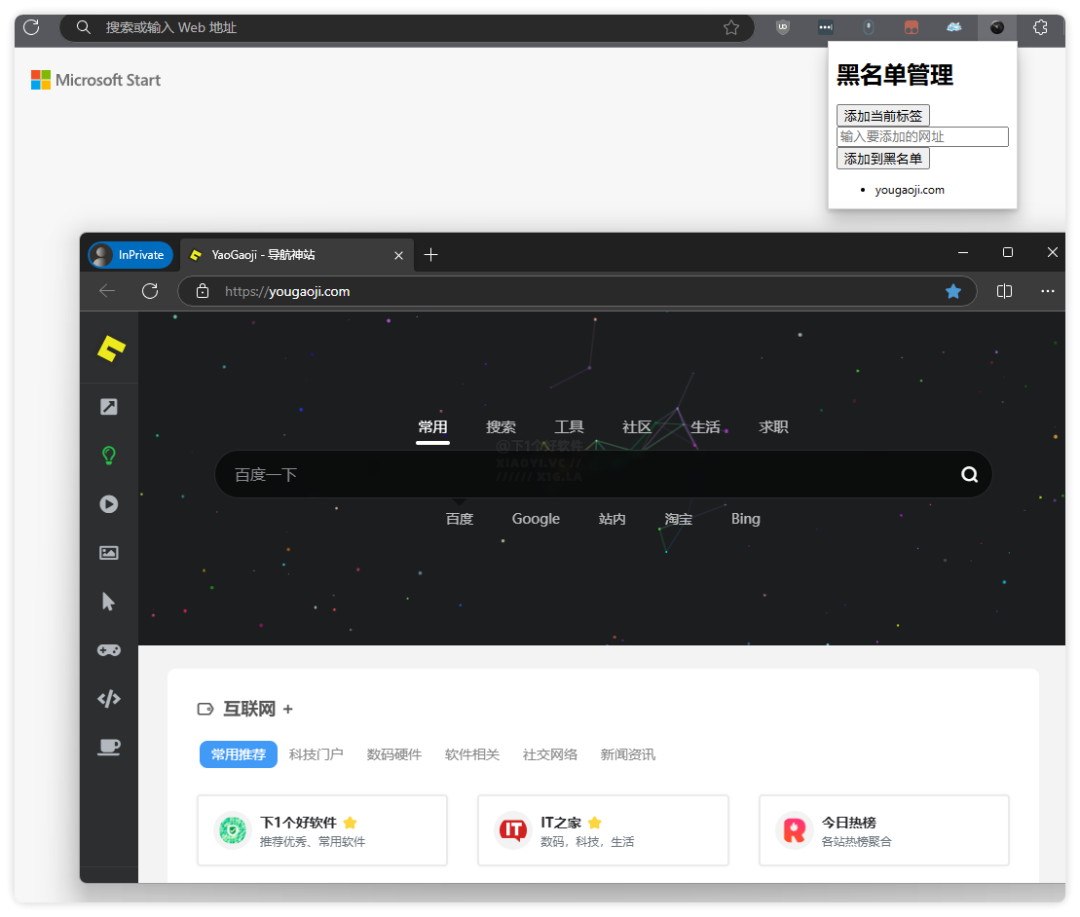This screenshot has width=1080, height=917.
Task: Open the puzzle-piece Extensions menu
Action: click(1041, 28)
